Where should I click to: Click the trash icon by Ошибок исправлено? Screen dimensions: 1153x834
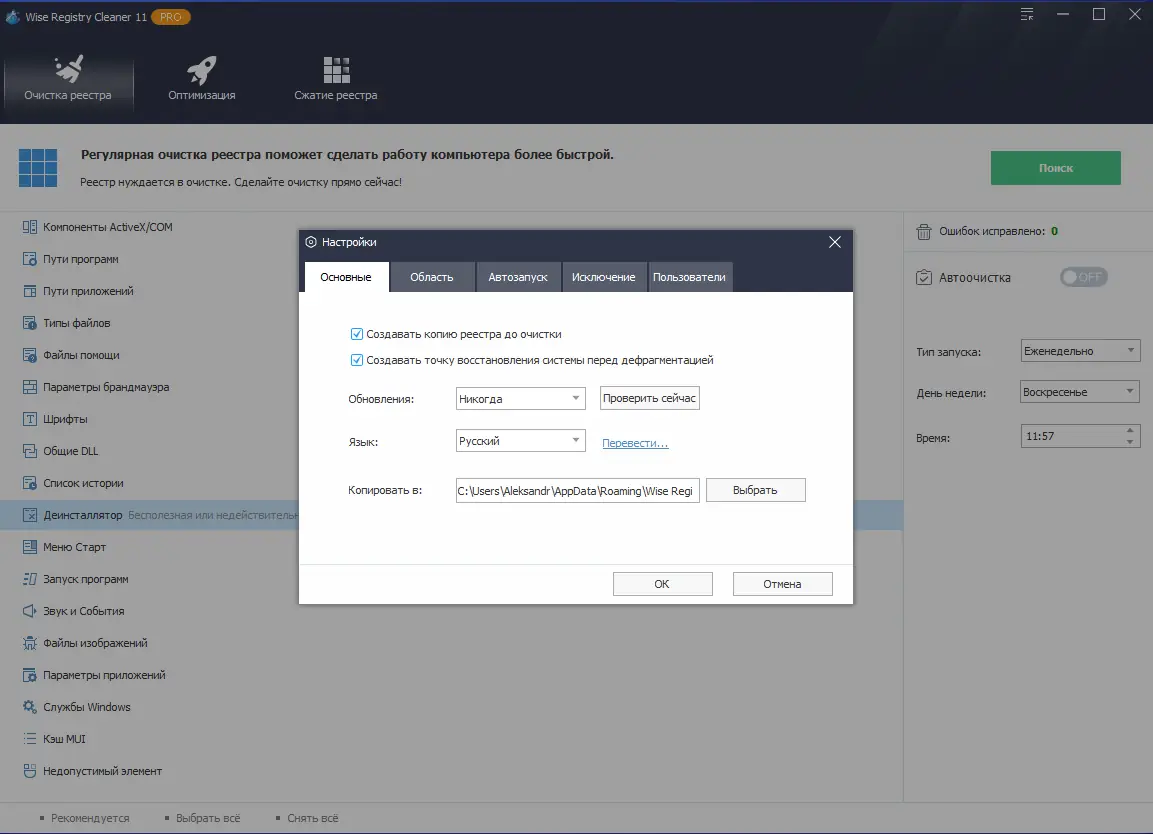[924, 232]
